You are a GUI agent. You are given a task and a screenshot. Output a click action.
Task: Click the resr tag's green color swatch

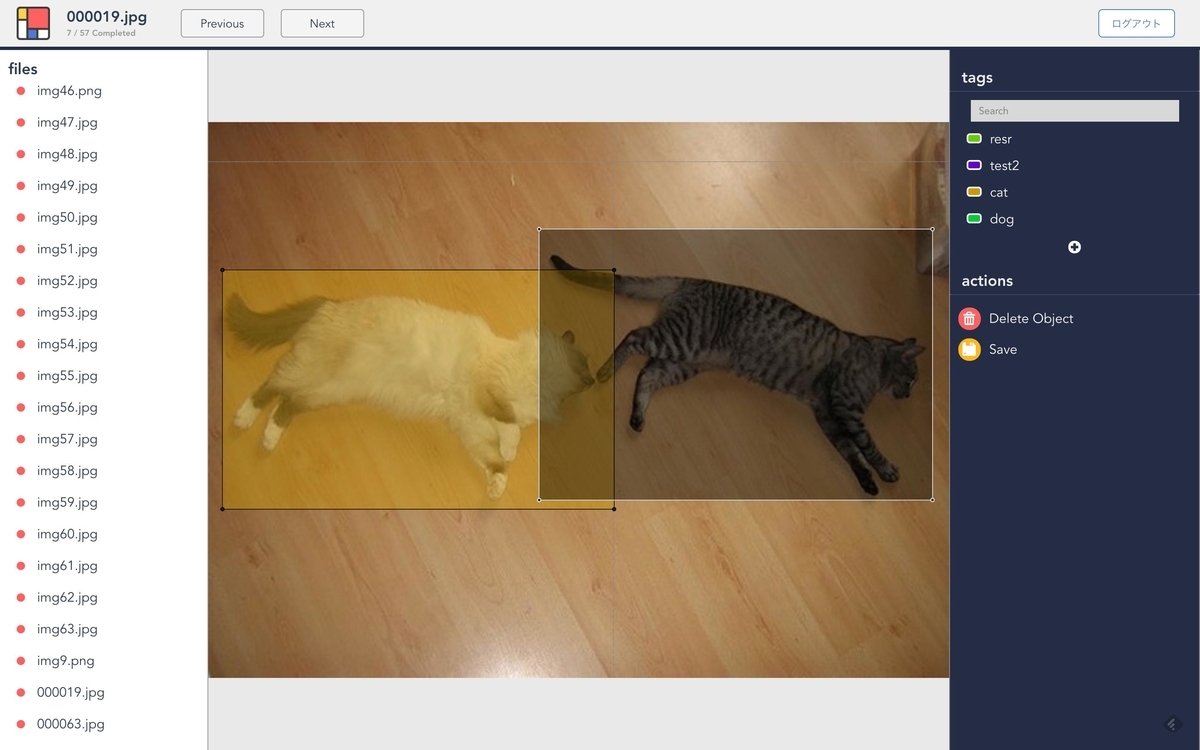point(974,138)
